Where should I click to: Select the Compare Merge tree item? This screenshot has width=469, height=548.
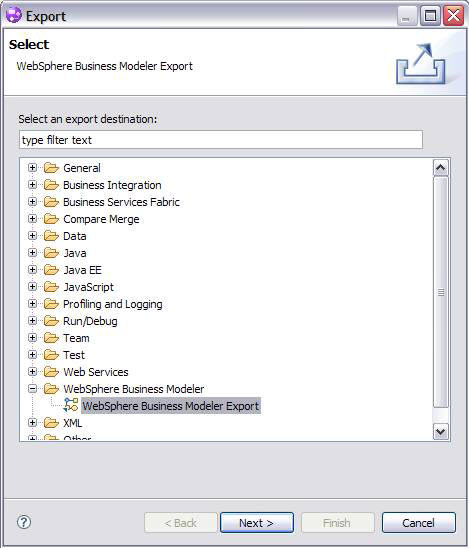click(x=101, y=219)
